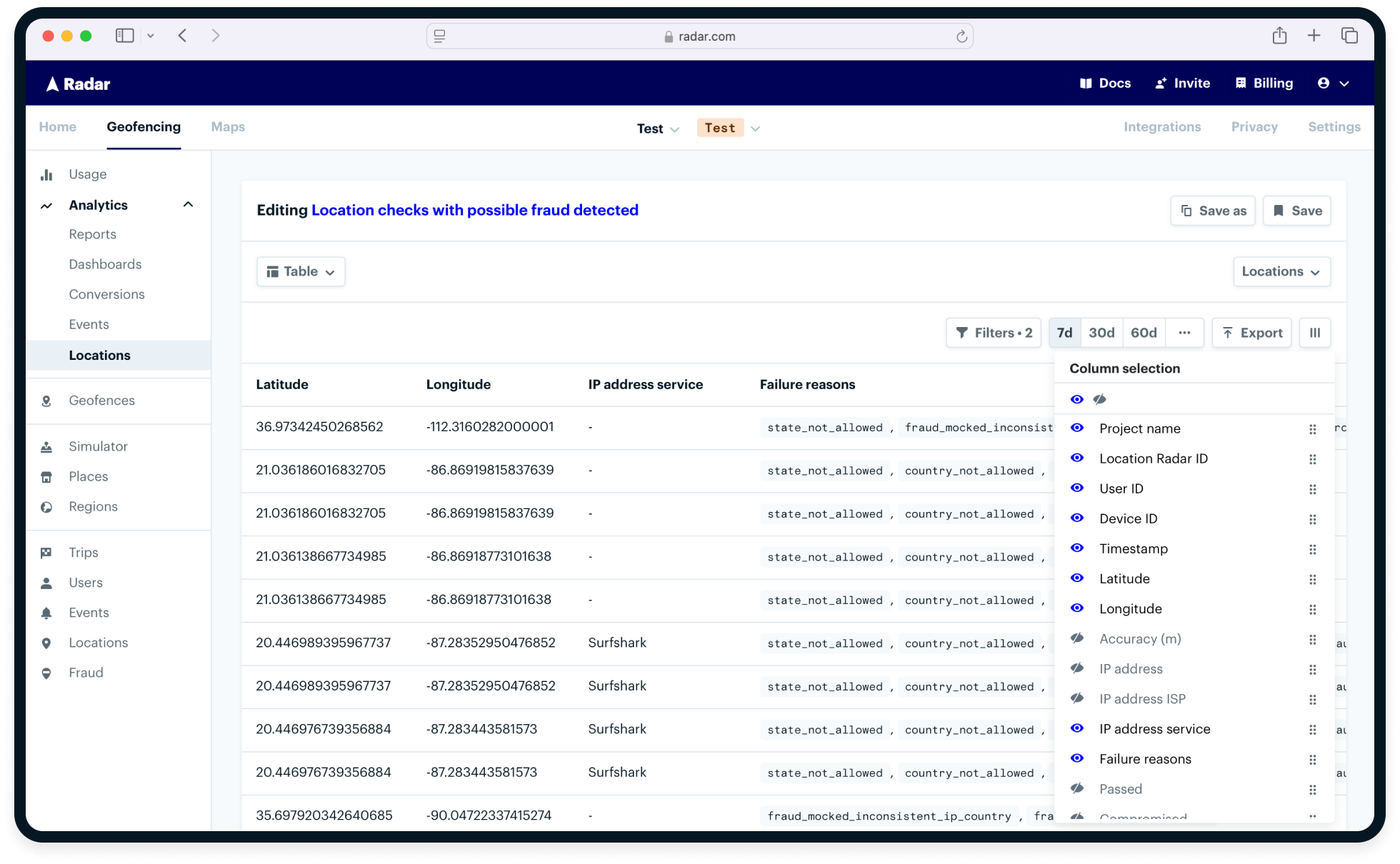This screenshot has height=864, width=1400.
Task: Click the Usage bar chart icon
Action: point(47,175)
